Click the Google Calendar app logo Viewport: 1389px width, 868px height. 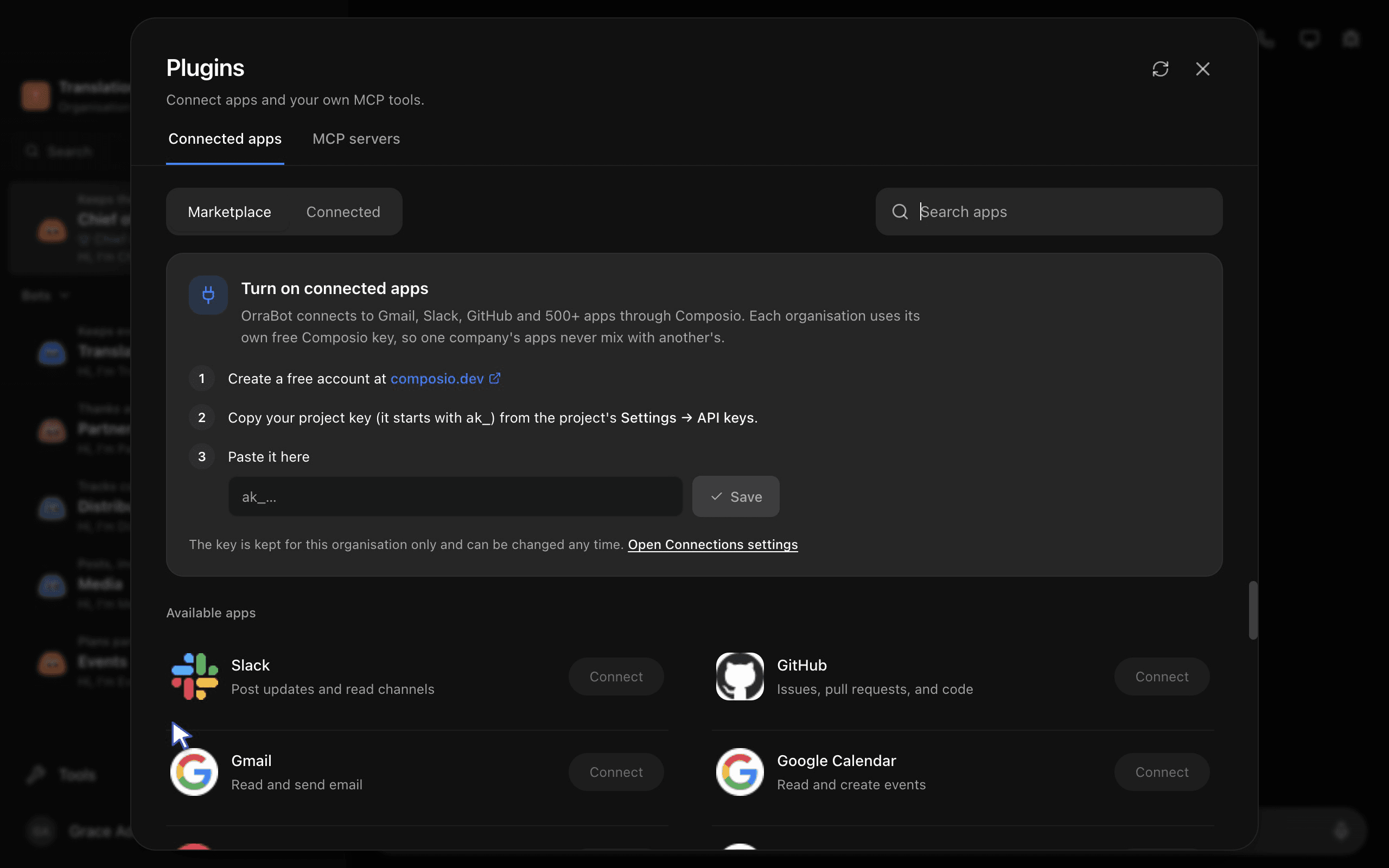coord(740,771)
